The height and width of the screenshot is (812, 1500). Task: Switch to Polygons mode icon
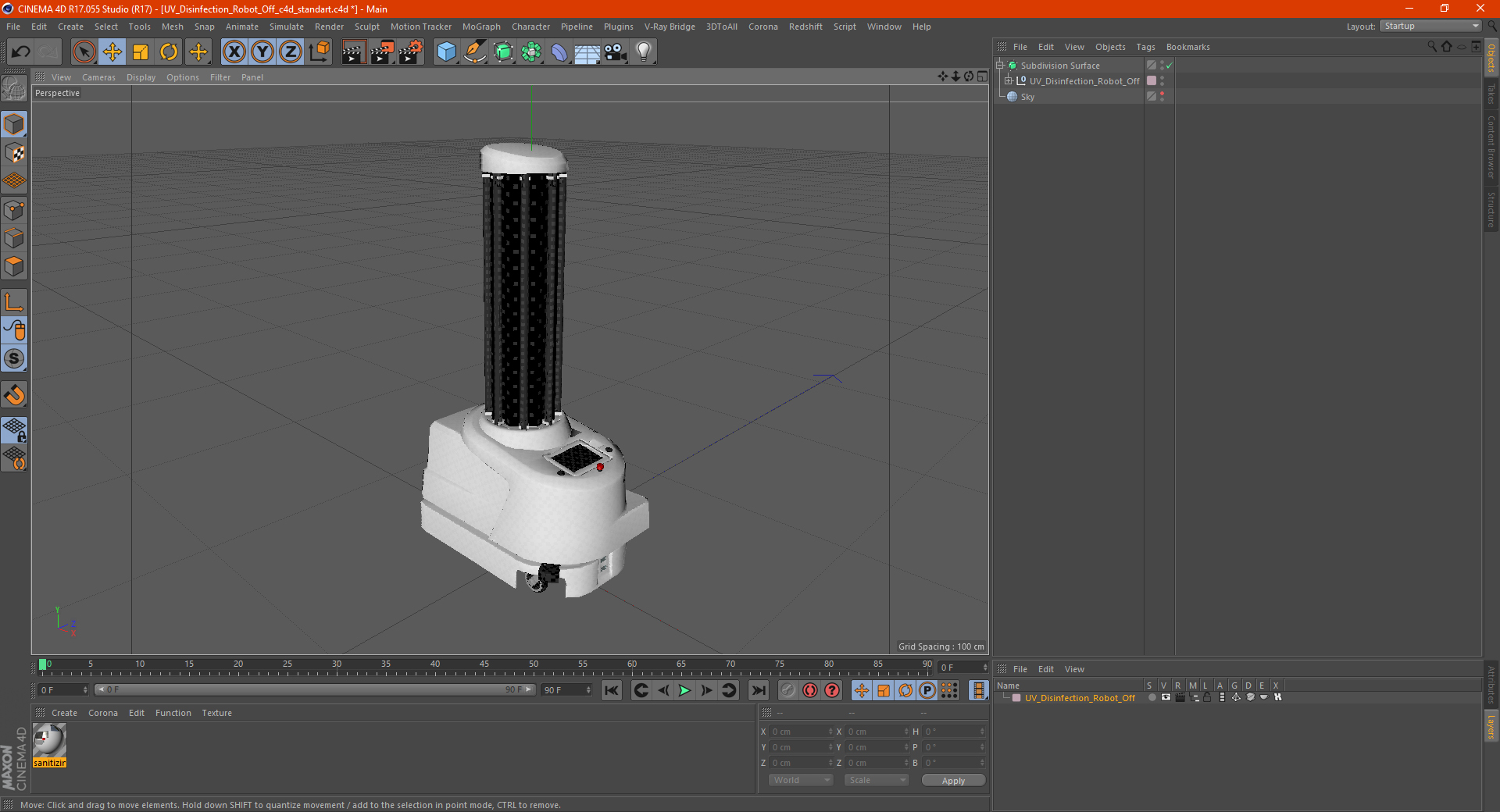tap(14, 266)
